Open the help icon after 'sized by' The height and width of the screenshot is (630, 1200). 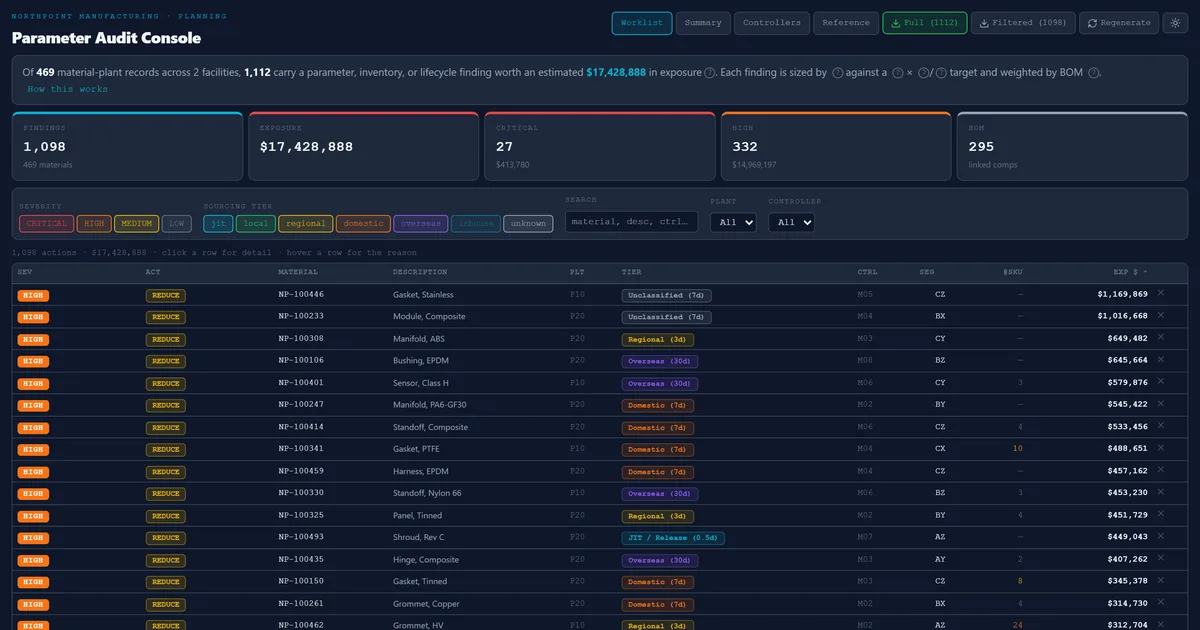point(837,73)
